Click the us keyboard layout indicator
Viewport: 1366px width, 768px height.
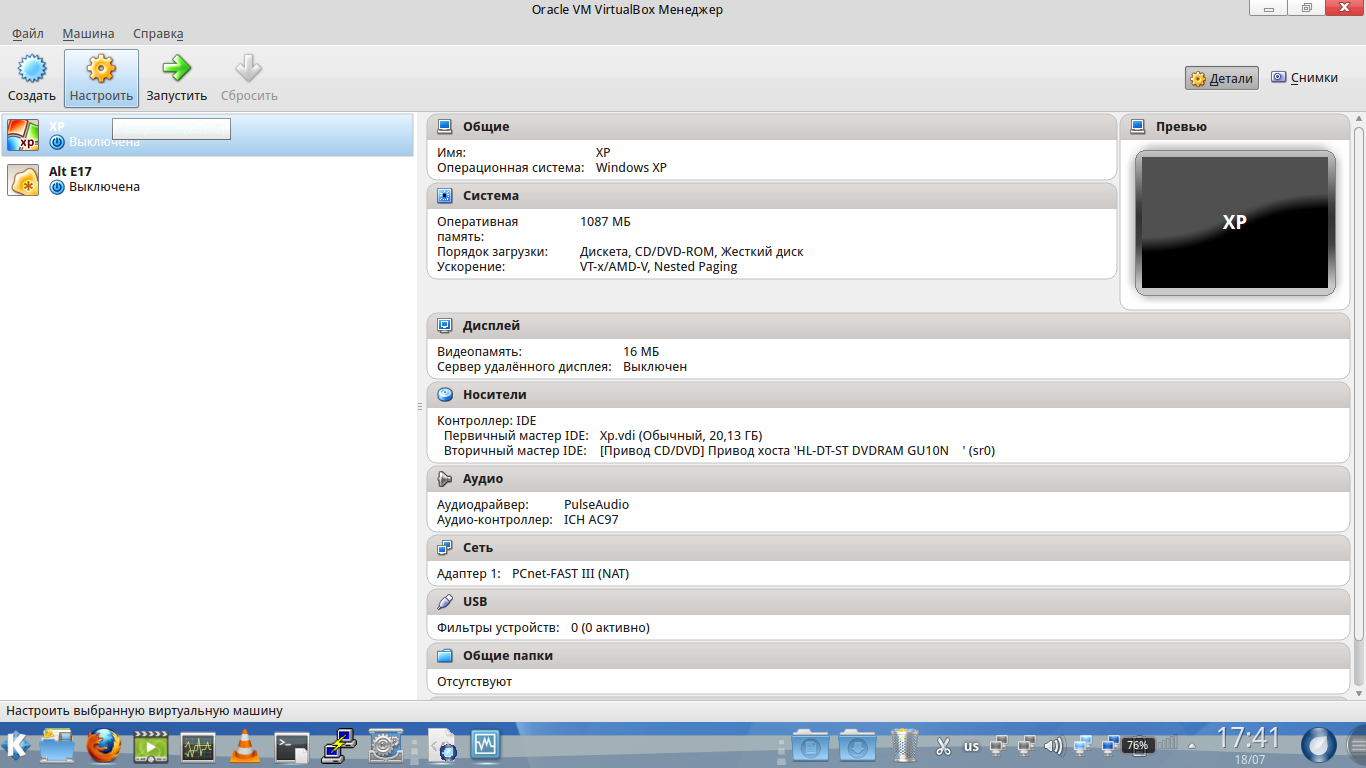(971, 746)
